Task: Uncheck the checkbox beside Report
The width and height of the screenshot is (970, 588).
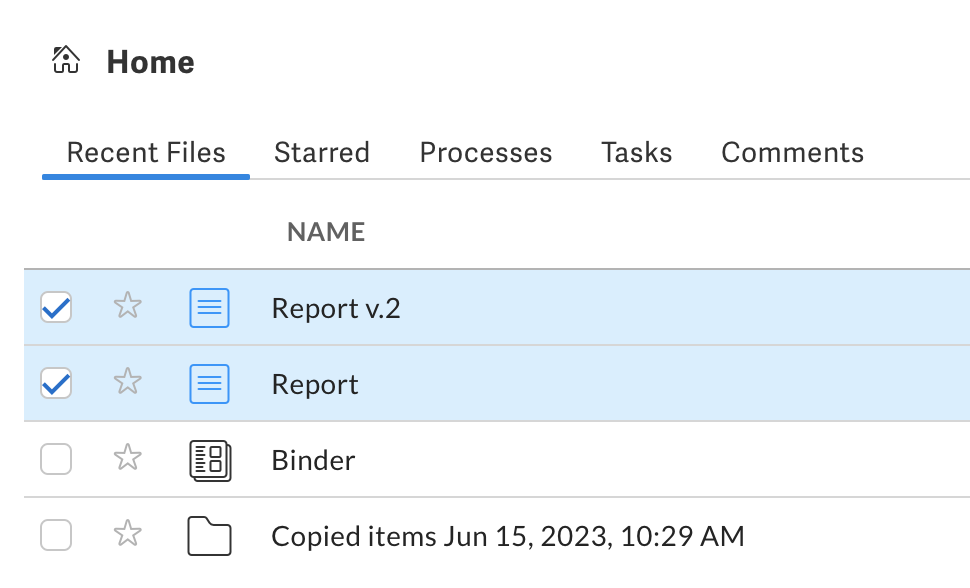Action: [x=55, y=383]
